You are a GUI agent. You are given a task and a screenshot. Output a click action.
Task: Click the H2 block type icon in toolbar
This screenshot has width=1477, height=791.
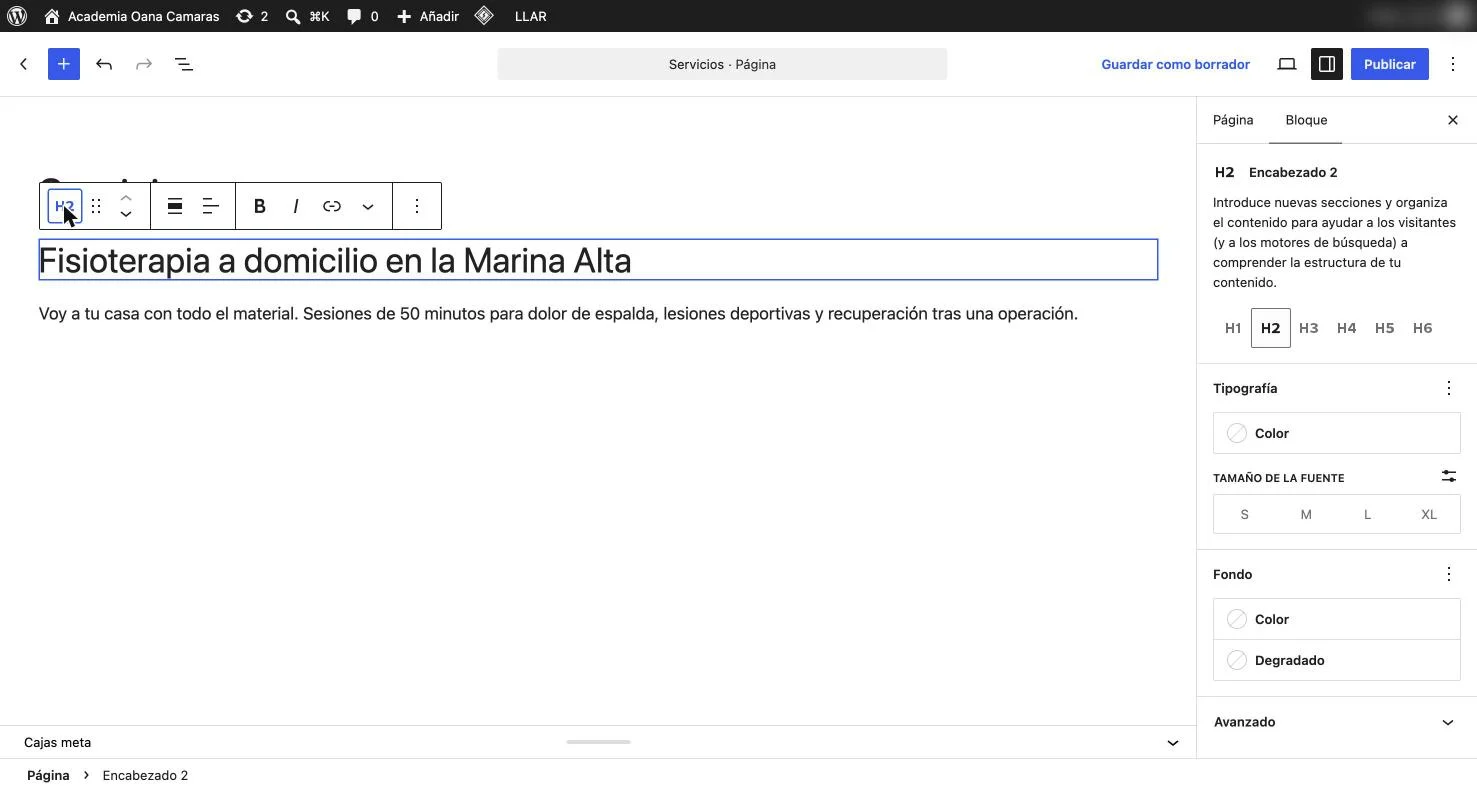click(65, 206)
